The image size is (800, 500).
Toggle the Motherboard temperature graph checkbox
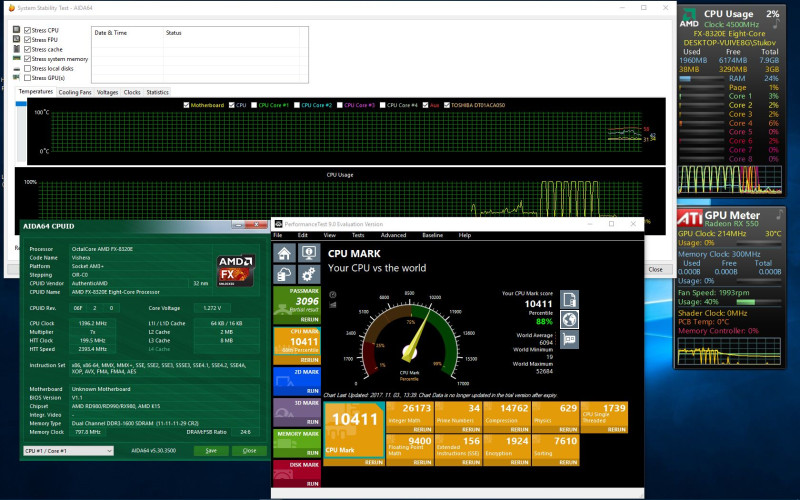click(x=186, y=105)
